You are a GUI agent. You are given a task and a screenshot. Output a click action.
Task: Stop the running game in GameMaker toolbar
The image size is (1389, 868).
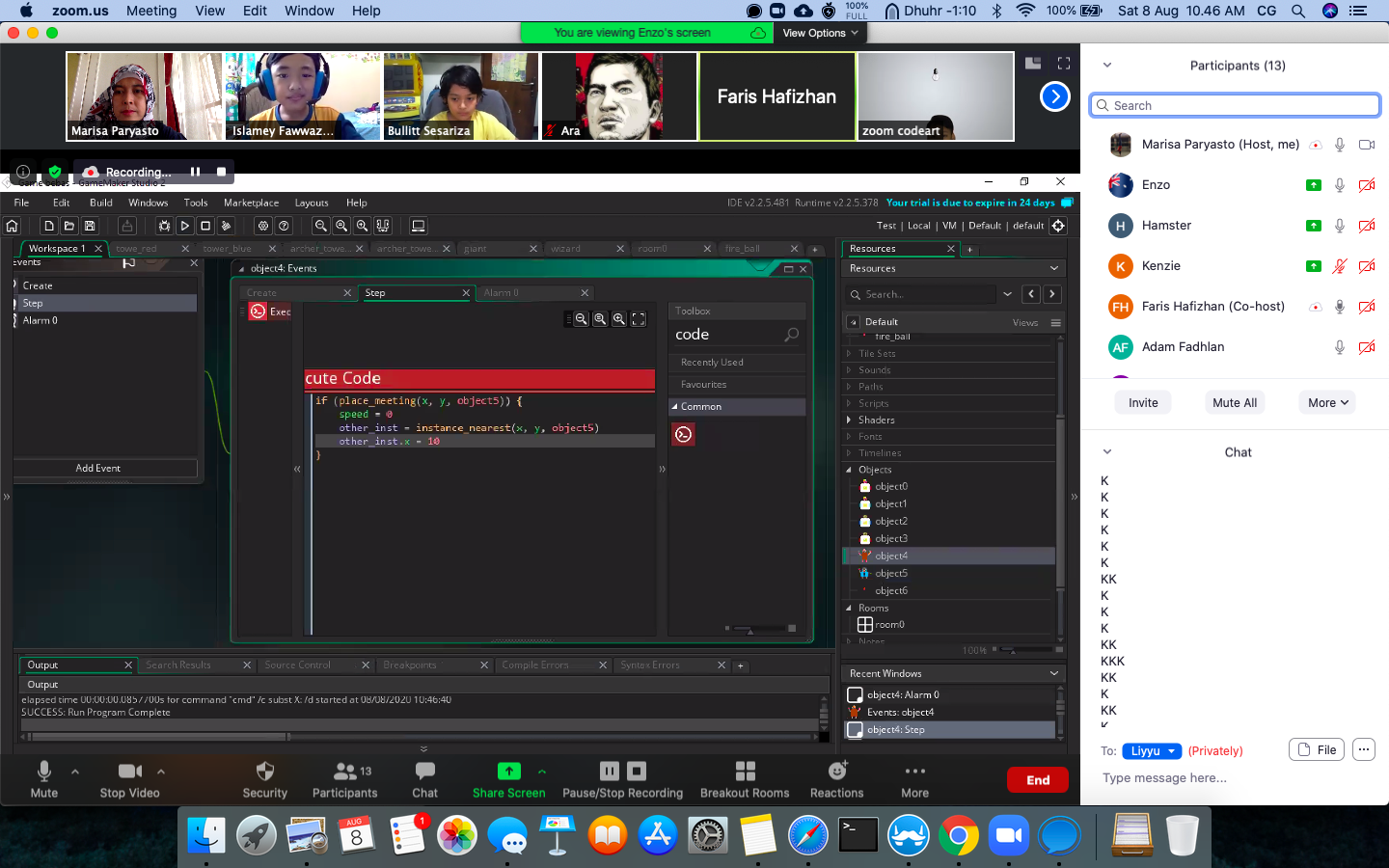(205, 226)
